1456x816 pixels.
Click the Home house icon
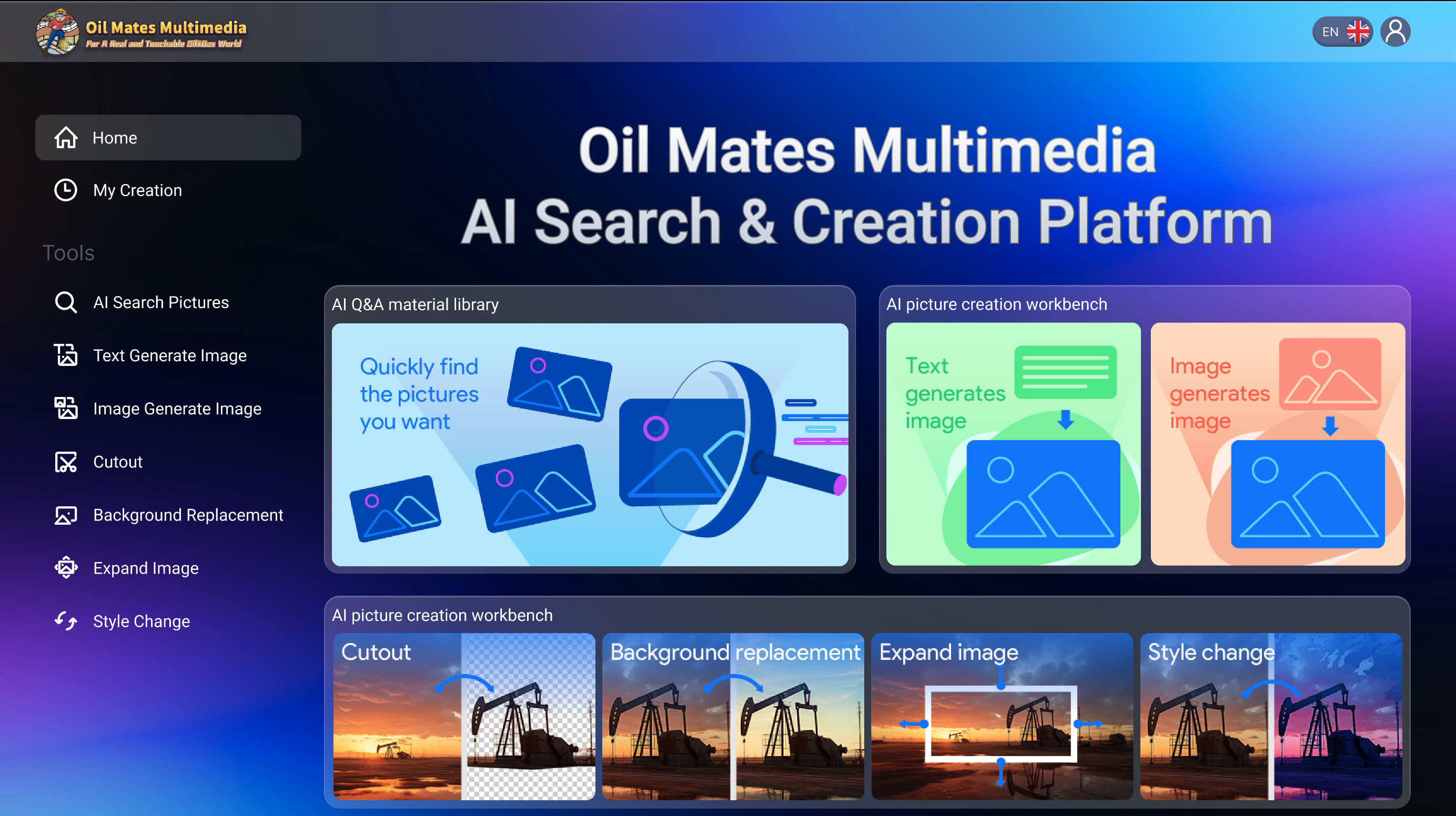pyautogui.click(x=66, y=137)
